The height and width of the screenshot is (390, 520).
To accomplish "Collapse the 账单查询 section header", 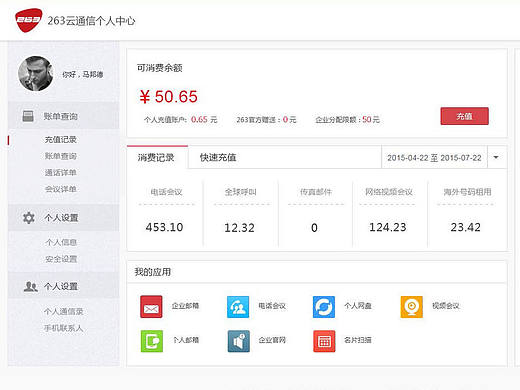I will [x=63, y=116].
